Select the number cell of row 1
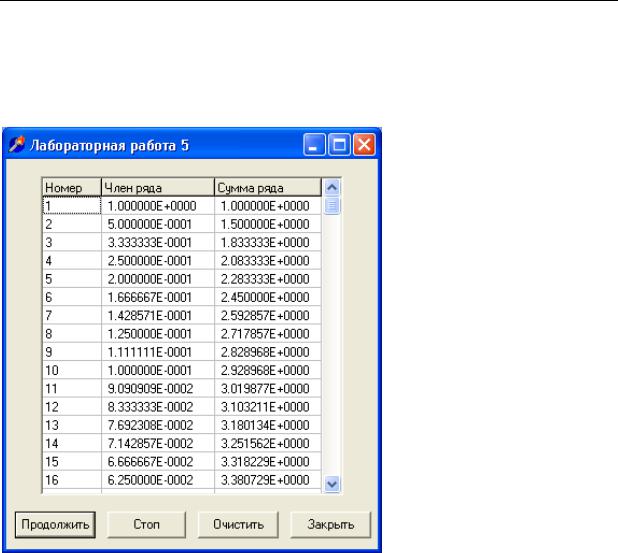This screenshot has width=618, height=553. [72, 206]
